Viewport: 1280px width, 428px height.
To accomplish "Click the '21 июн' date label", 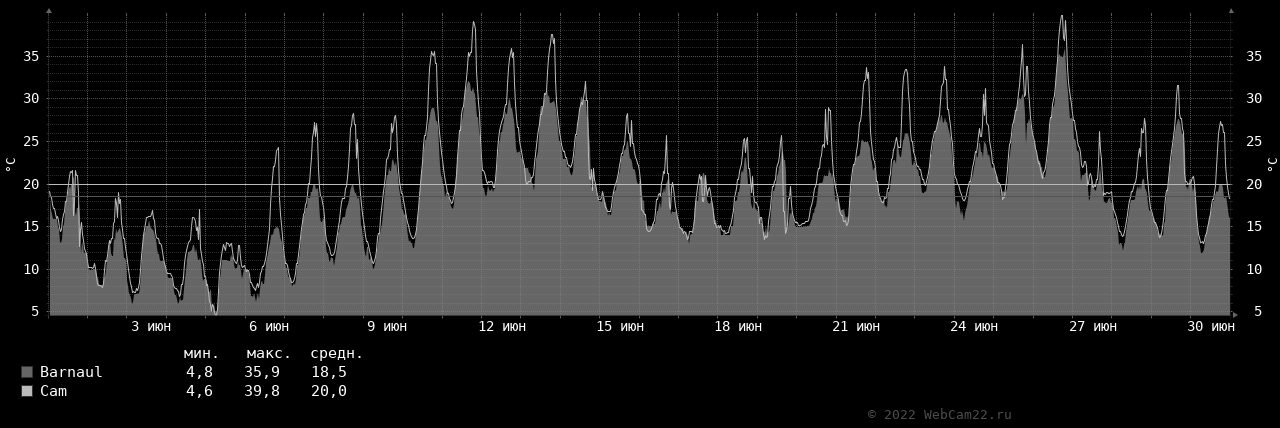I will [856, 326].
